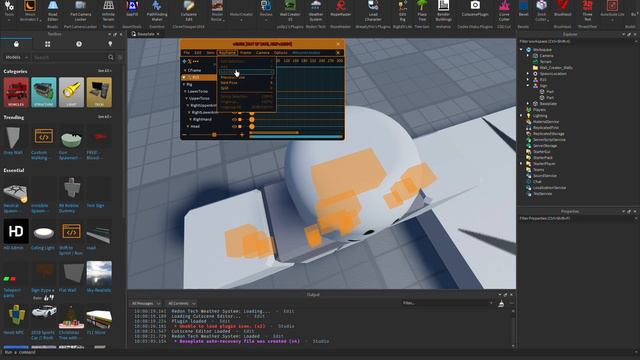The image size is (640, 360).
Task: Toggle the lock square on the RightHand track
Action: (240, 120)
